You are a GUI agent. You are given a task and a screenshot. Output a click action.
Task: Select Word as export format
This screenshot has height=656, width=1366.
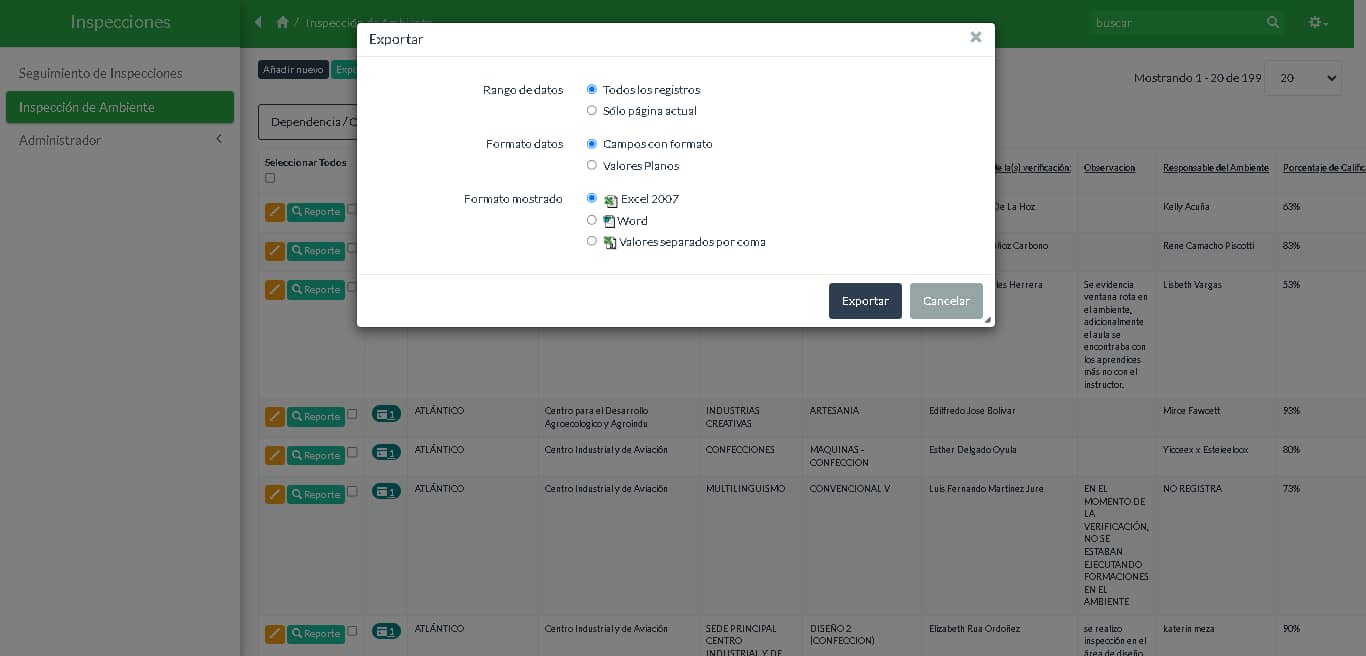[x=592, y=220]
